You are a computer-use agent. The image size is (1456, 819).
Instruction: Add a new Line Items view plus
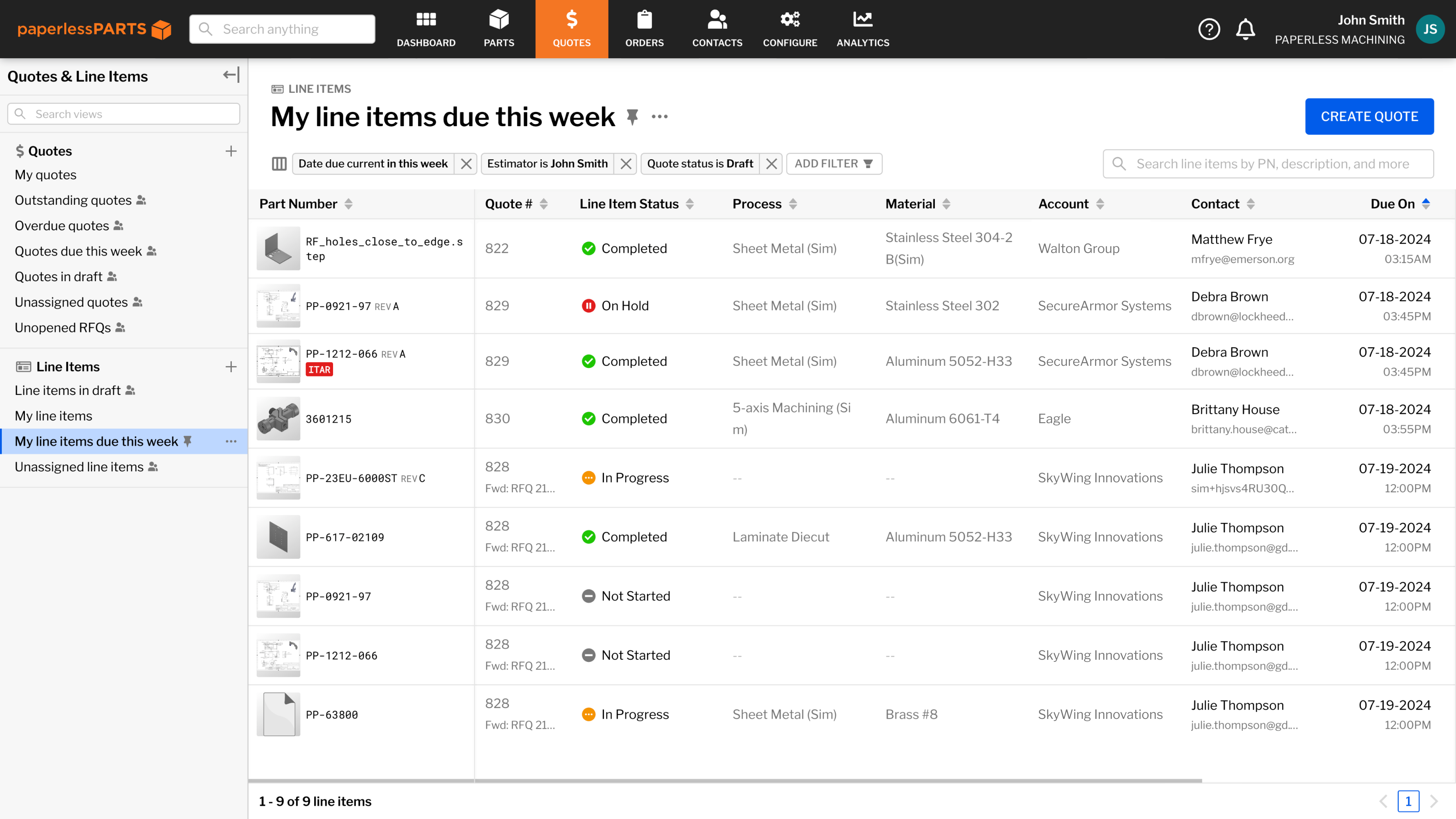[231, 367]
